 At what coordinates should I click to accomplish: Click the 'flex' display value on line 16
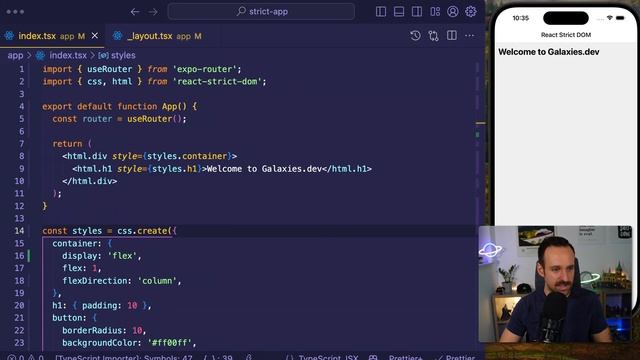(122, 256)
